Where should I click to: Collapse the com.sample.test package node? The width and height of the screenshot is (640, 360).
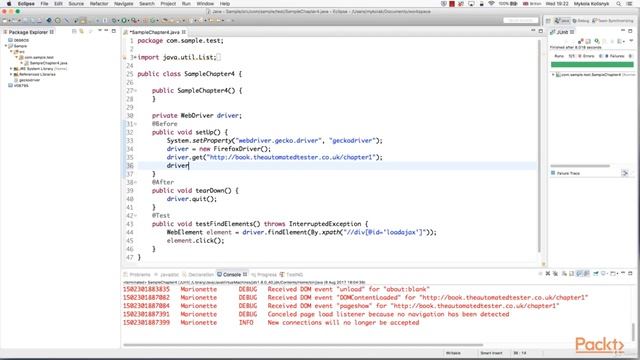coord(17,58)
